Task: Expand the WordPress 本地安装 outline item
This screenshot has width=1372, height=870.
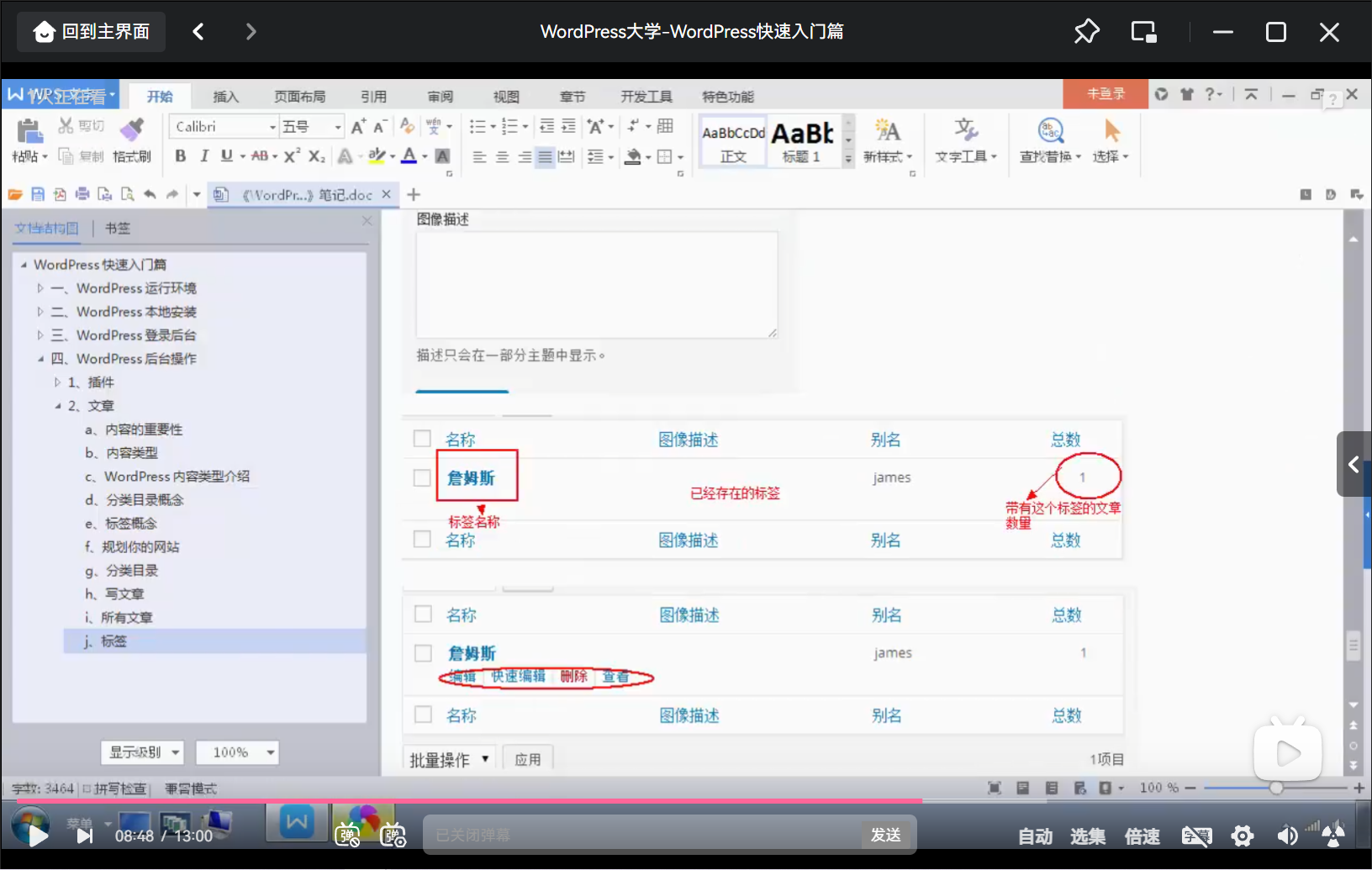Action: 40,312
